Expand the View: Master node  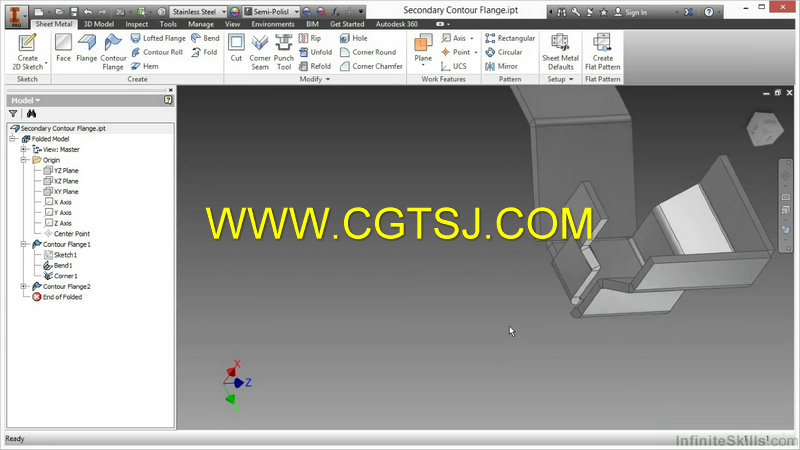point(23,149)
